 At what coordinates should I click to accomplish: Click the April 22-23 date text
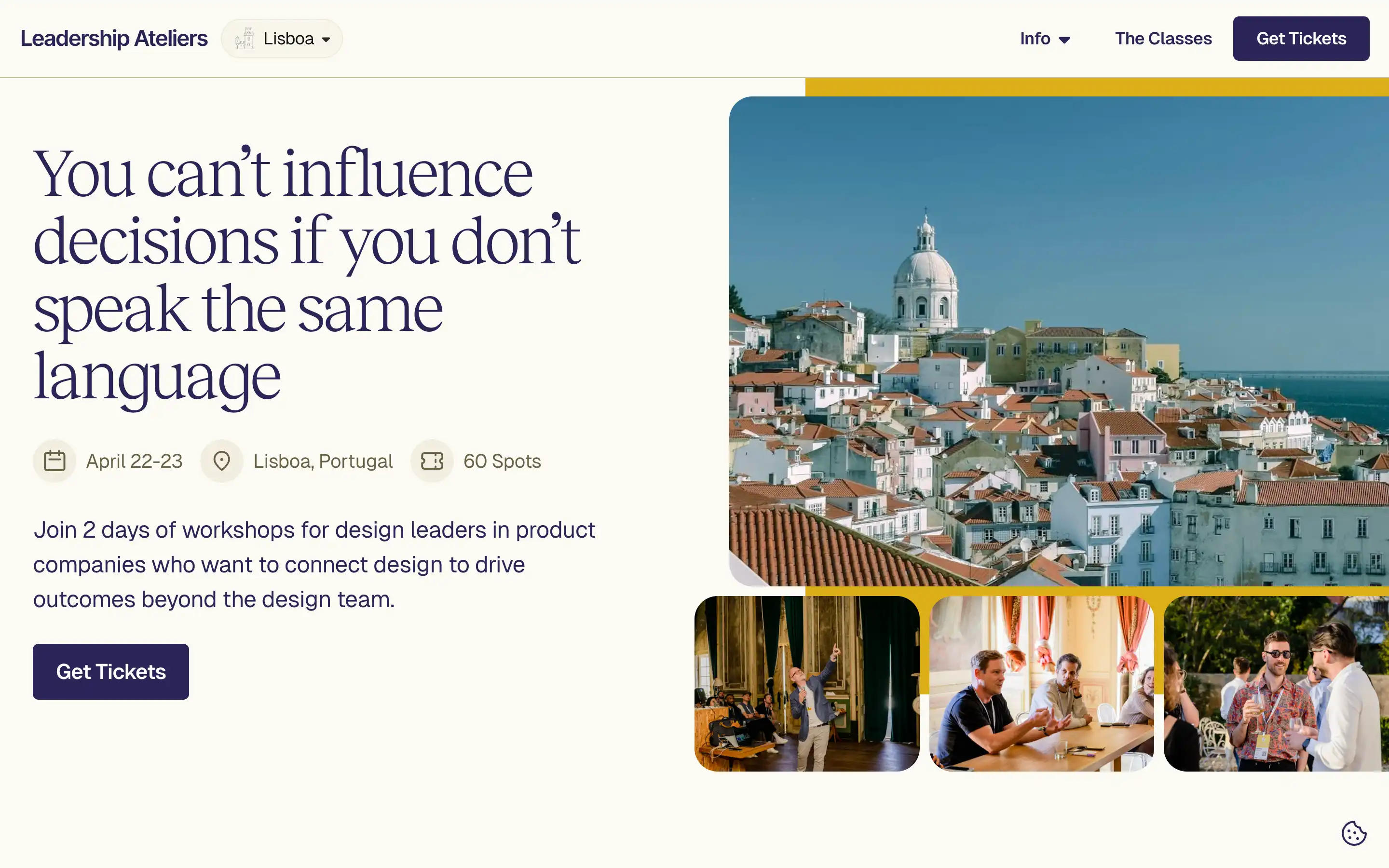(x=134, y=461)
